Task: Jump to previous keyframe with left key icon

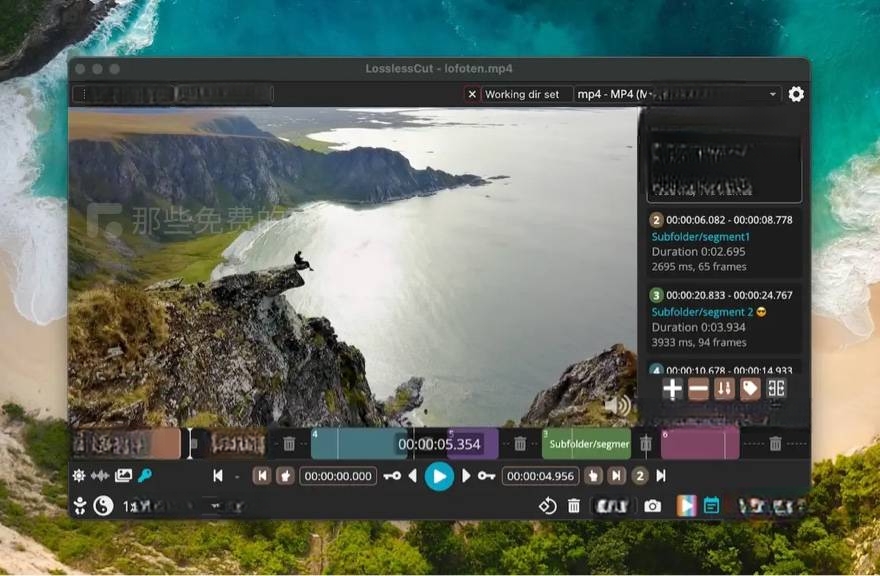Action: click(x=392, y=476)
